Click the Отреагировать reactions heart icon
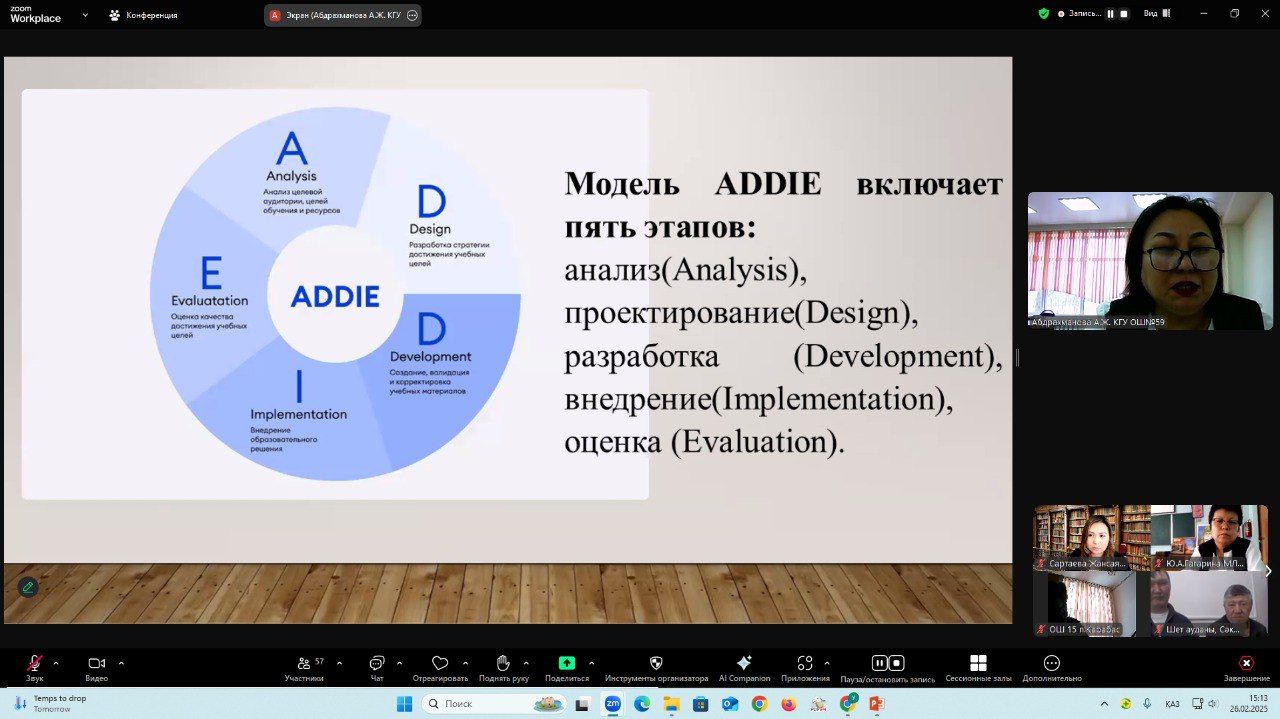Image resolution: width=1280 pixels, height=719 pixels. (440, 664)
